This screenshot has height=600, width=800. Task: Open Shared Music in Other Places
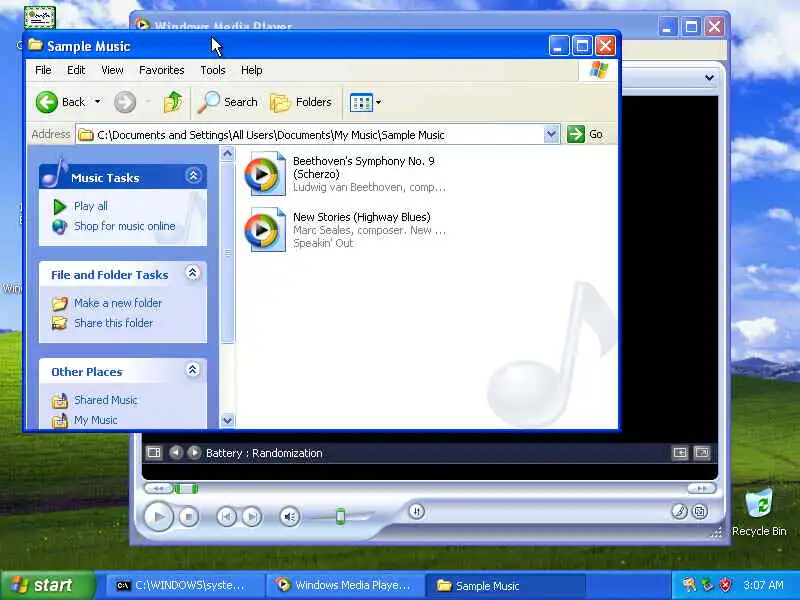click(x=106, y=400)
